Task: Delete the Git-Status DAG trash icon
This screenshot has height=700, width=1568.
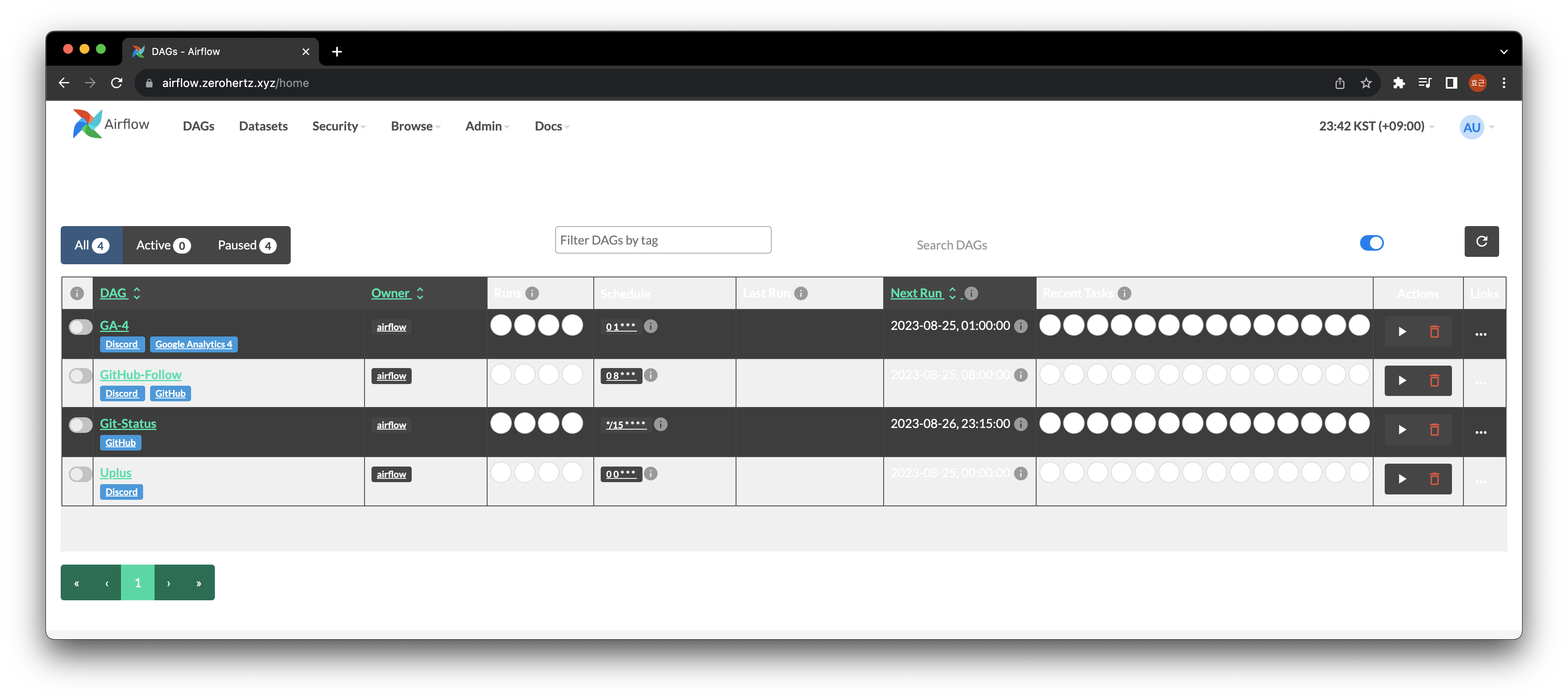Action: click(x=1434, y=430)
